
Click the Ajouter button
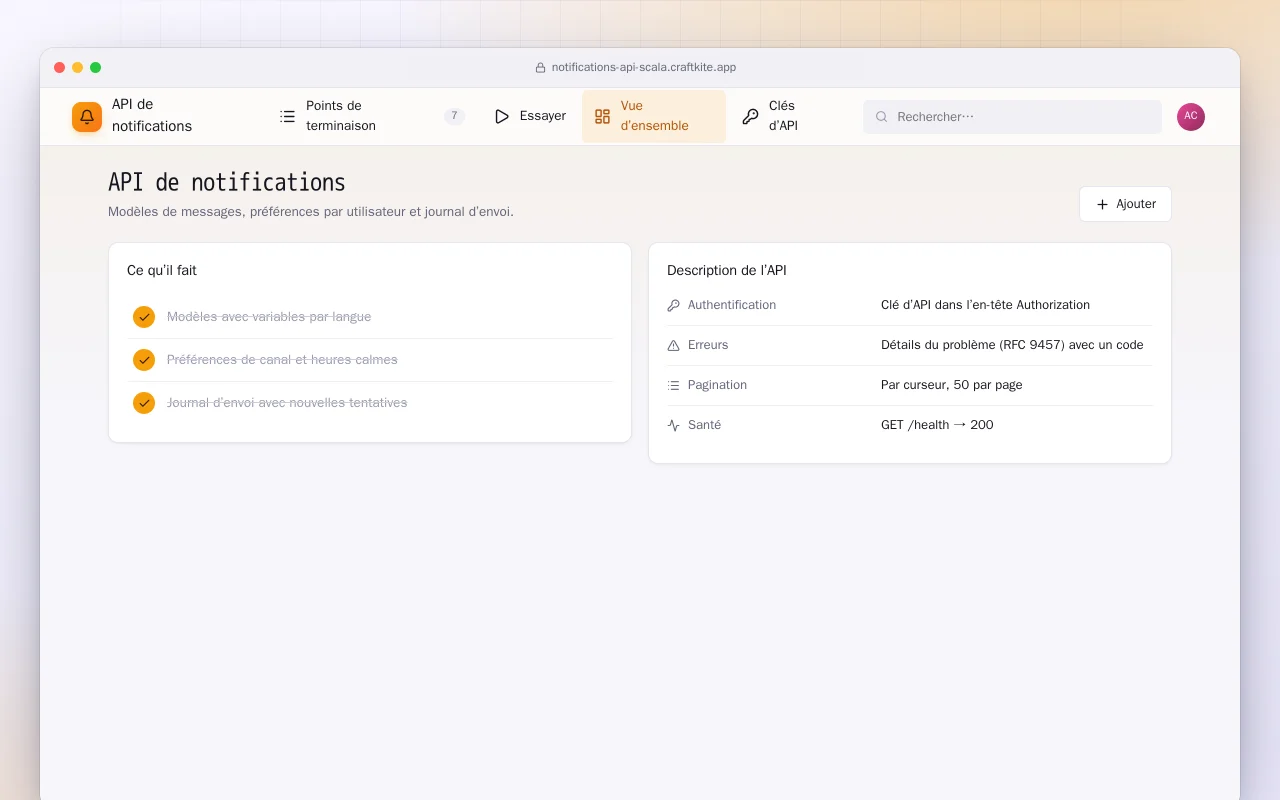(1125, 204)
